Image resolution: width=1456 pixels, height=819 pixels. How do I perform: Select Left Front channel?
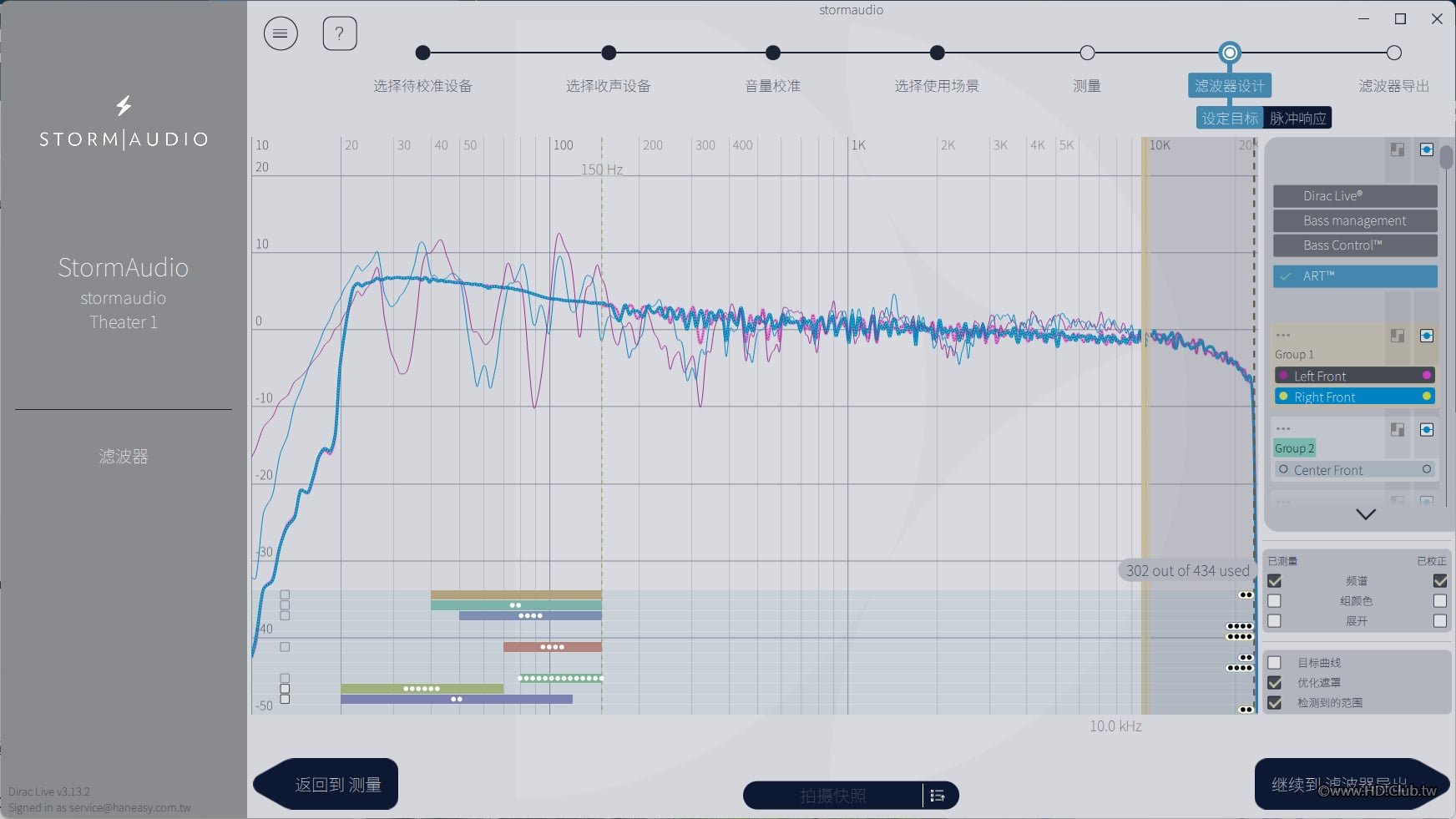click(1354, 376)
